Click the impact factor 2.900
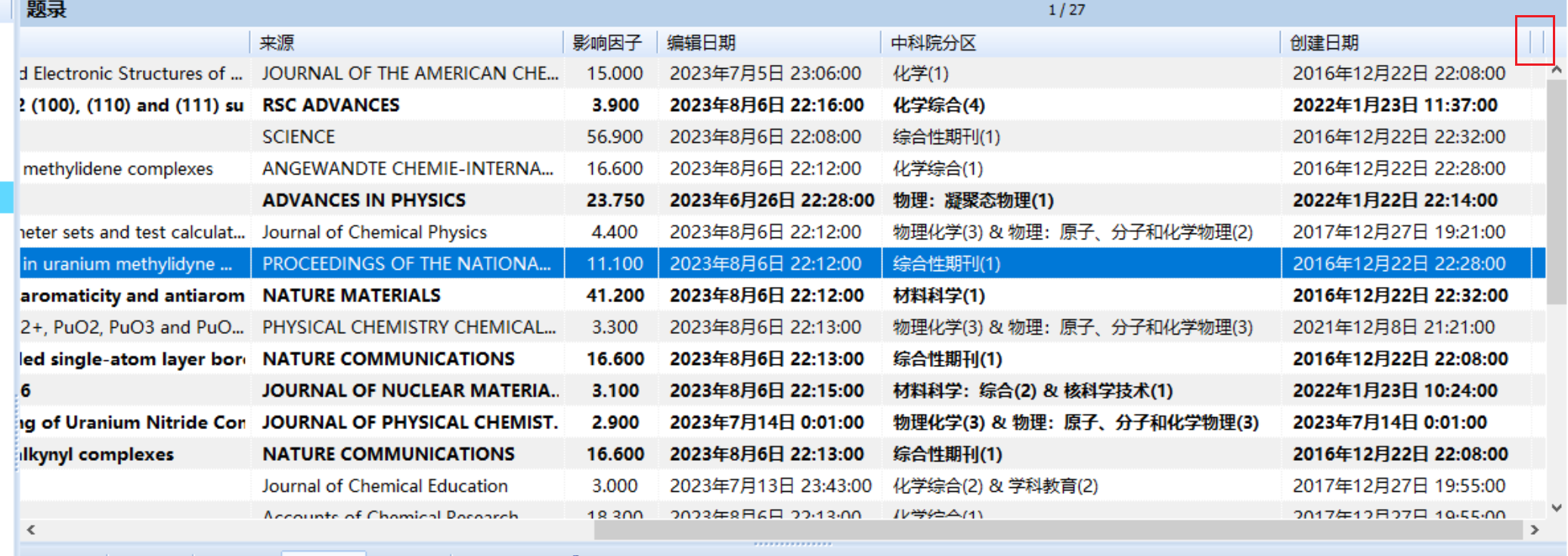The width and height of the screenshot is (1568, 556). 615,422
